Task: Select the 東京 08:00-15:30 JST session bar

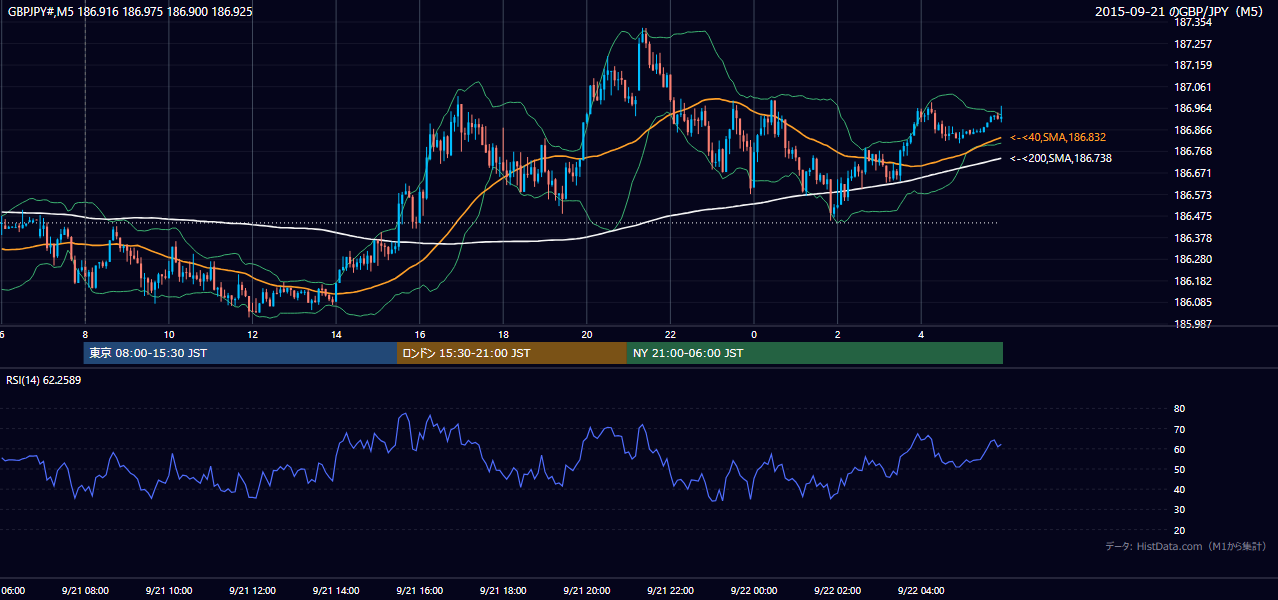Action: coord(240,353)
